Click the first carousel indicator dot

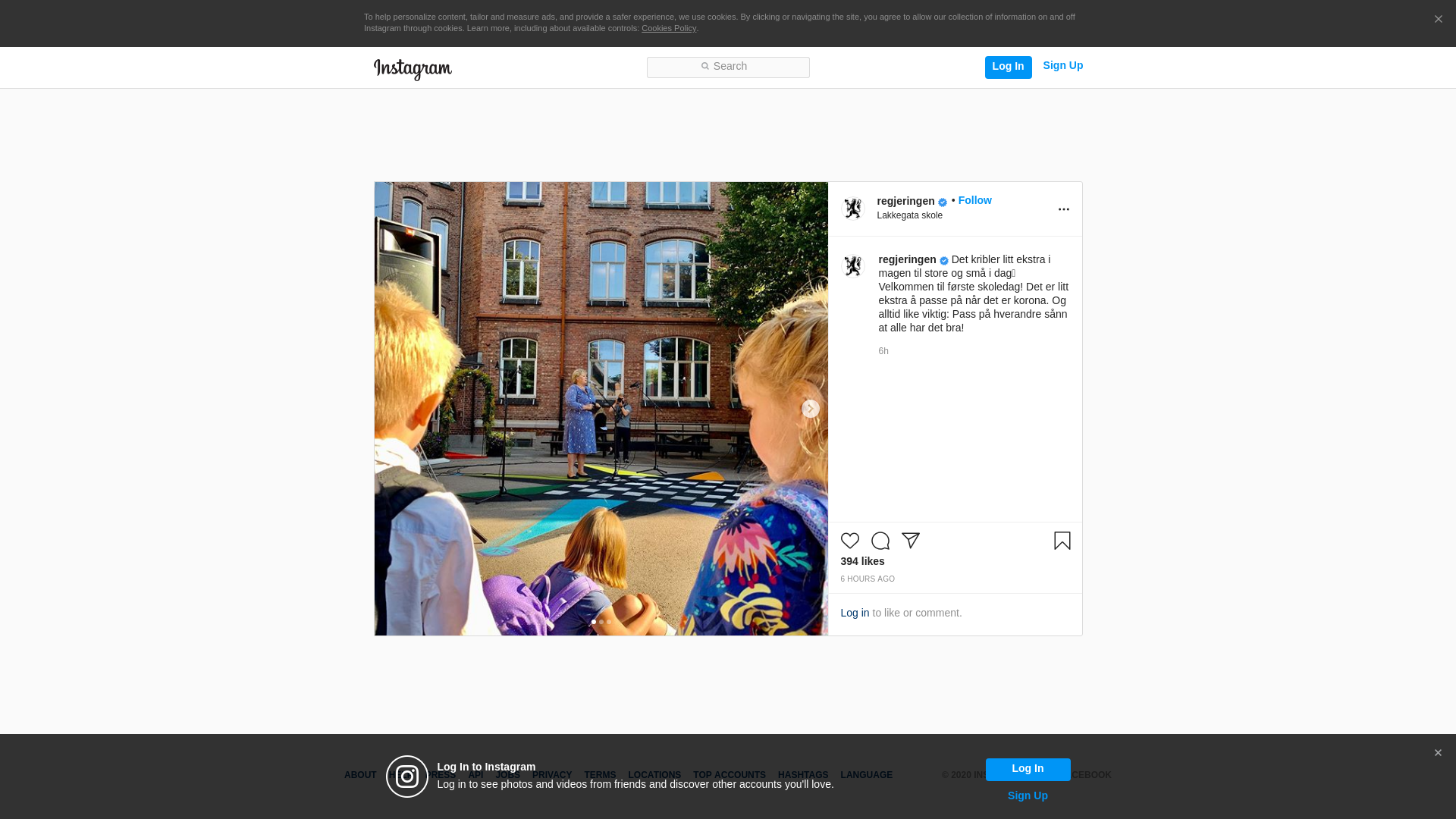(x=594, y=622)
